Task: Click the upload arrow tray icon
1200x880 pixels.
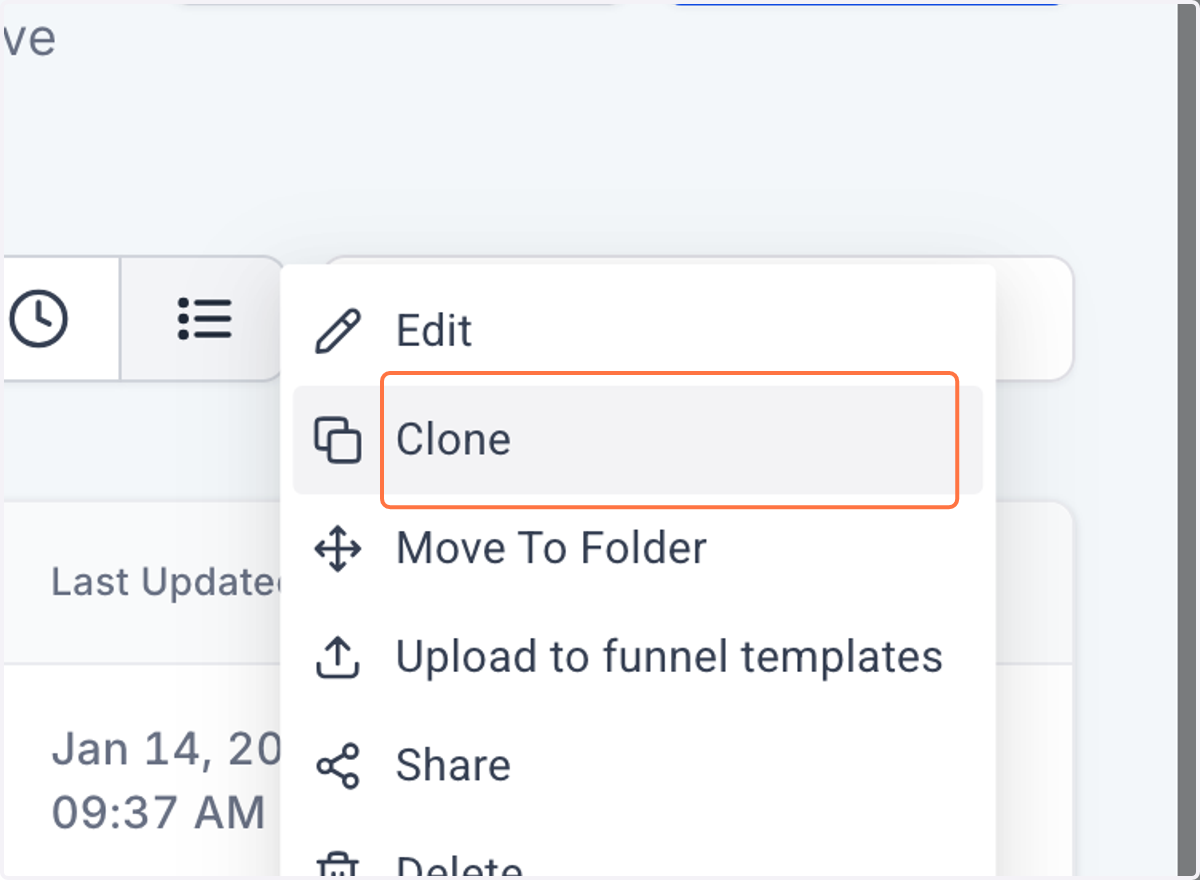Action: (337, 657)
